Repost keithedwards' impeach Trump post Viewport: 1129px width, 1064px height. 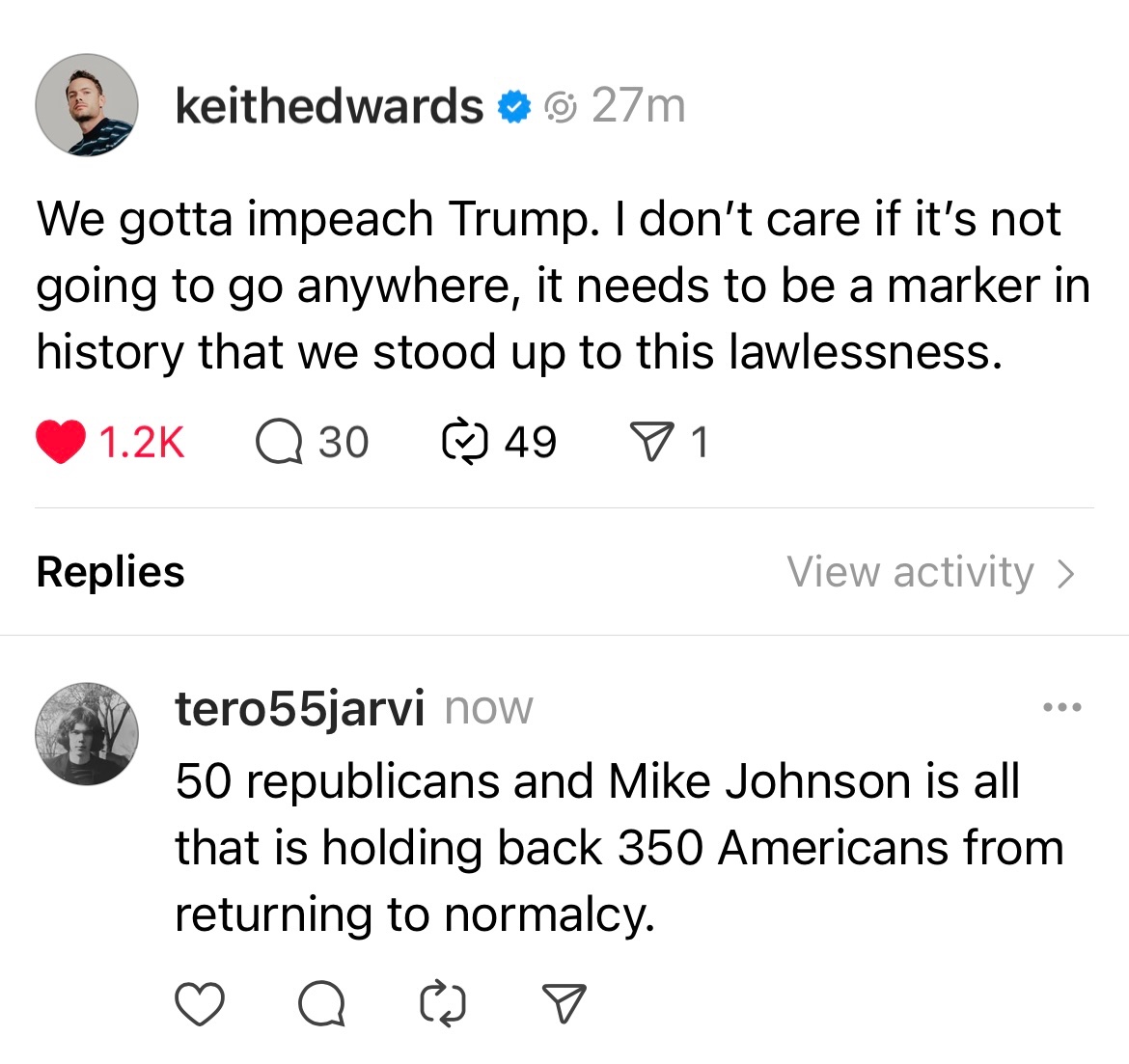click(465, 443)
